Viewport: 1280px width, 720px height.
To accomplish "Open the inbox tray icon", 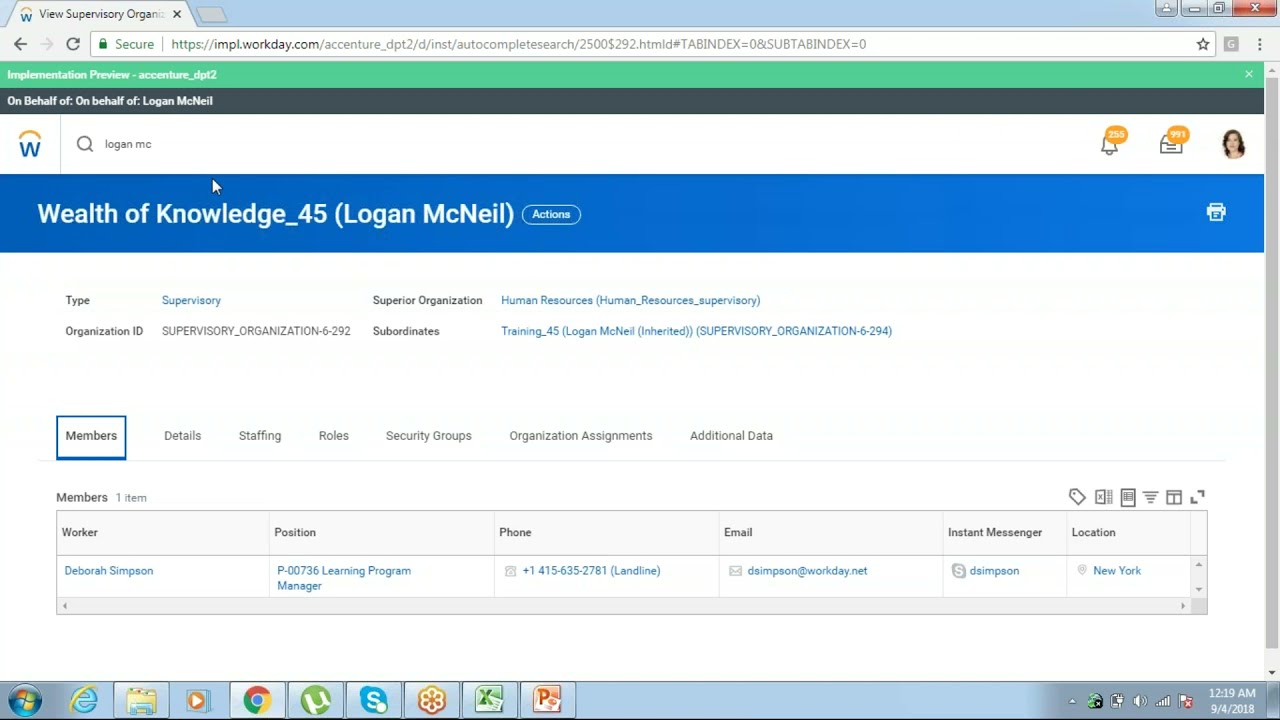I will [1171, 145].
